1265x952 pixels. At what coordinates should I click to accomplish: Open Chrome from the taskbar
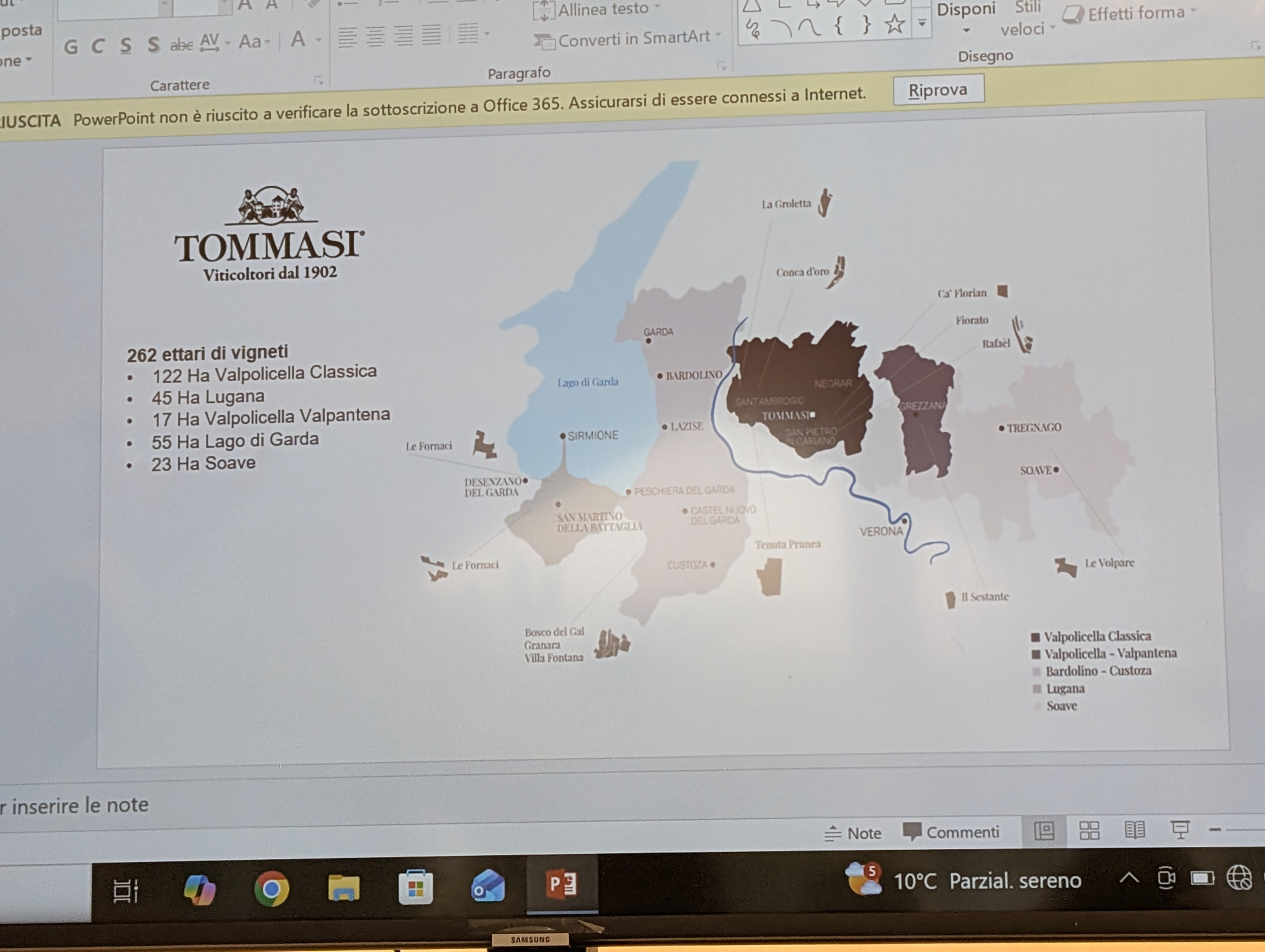coord(271,888)
